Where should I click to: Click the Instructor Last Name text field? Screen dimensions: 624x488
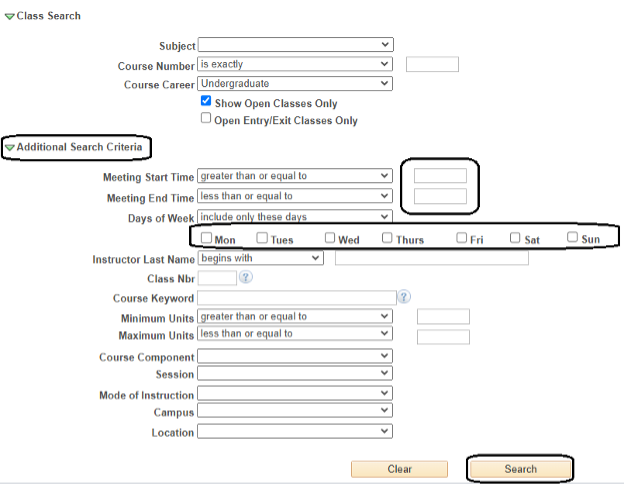pyautogui.click(x=431, y=258)
